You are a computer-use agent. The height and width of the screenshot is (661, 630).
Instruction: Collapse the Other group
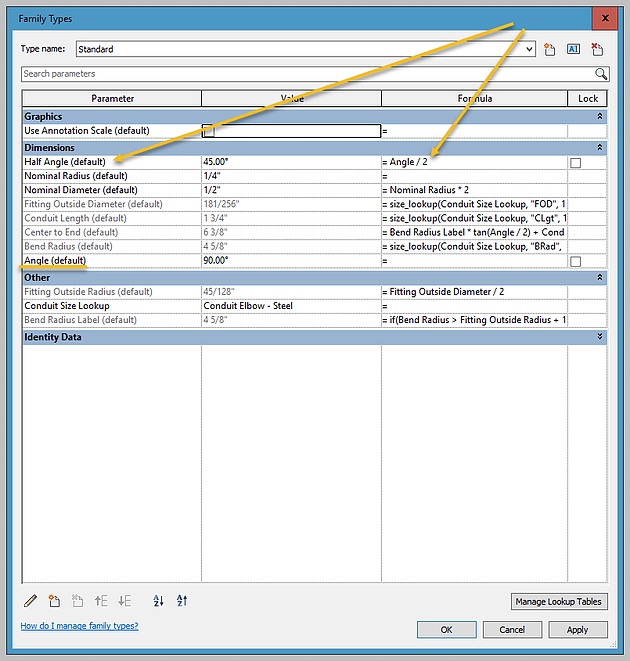click(600, 277)
